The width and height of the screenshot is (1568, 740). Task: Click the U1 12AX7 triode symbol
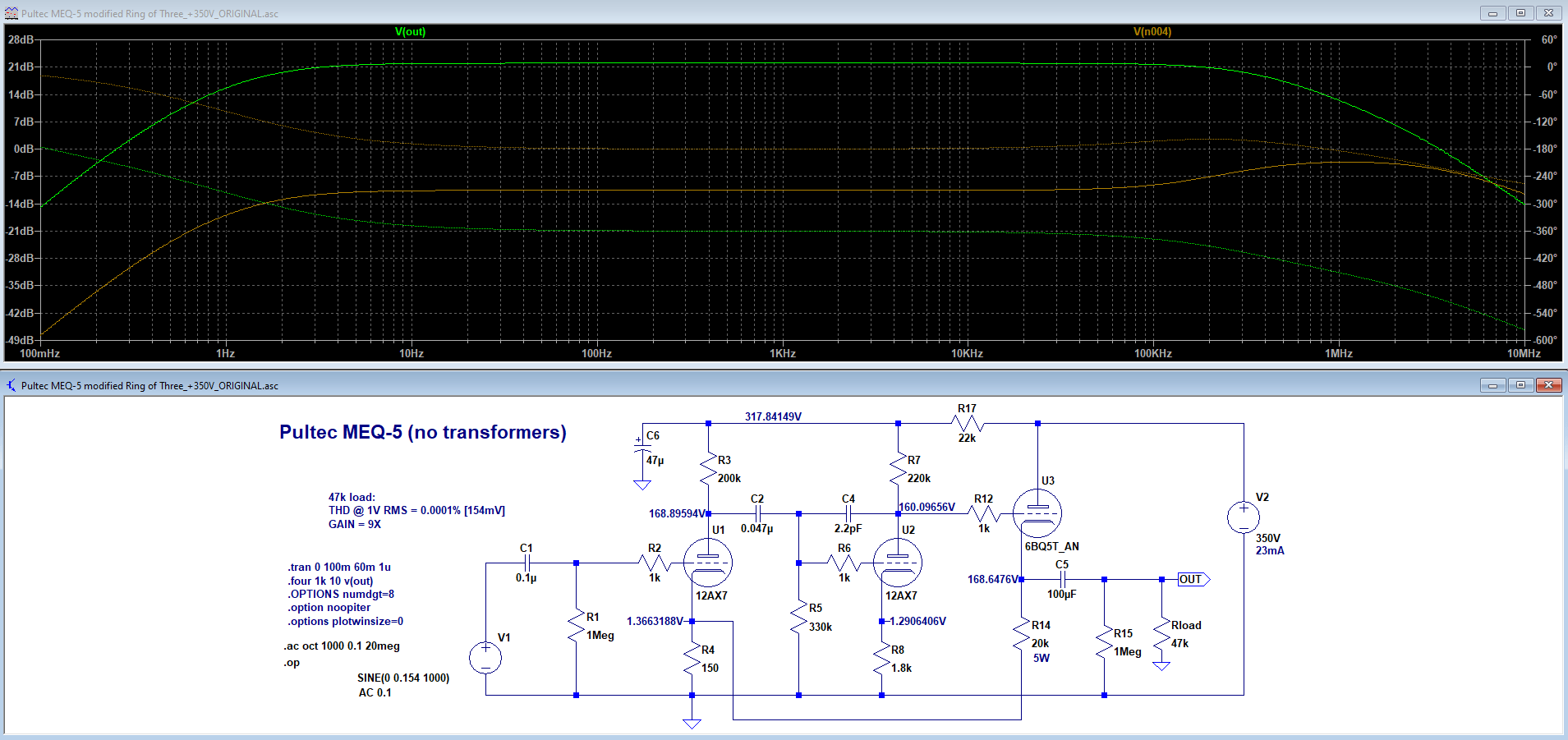coord(707,563)
